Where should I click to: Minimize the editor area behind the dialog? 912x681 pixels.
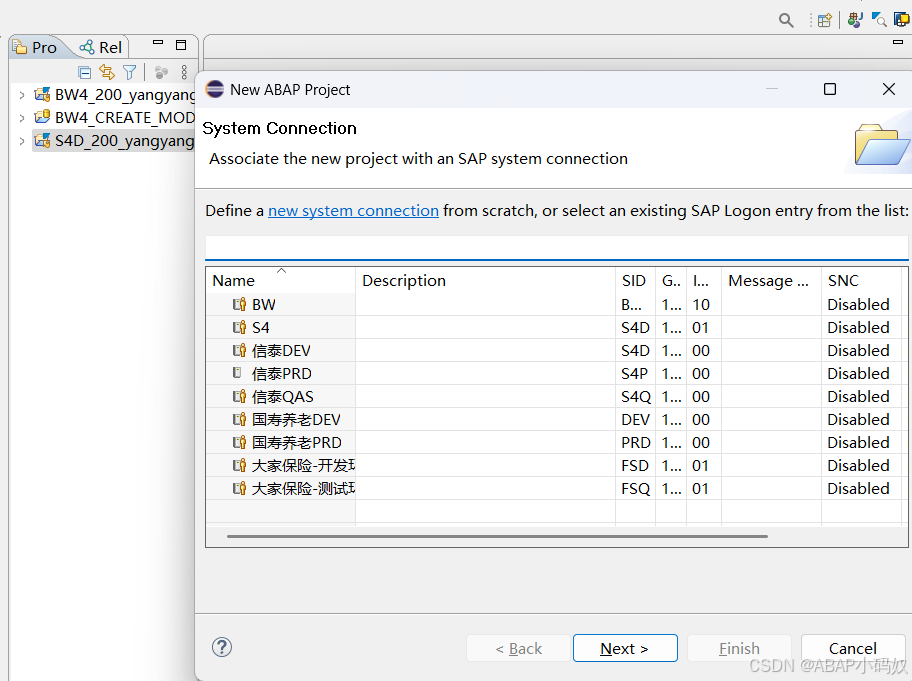click(x=898, y=42)
